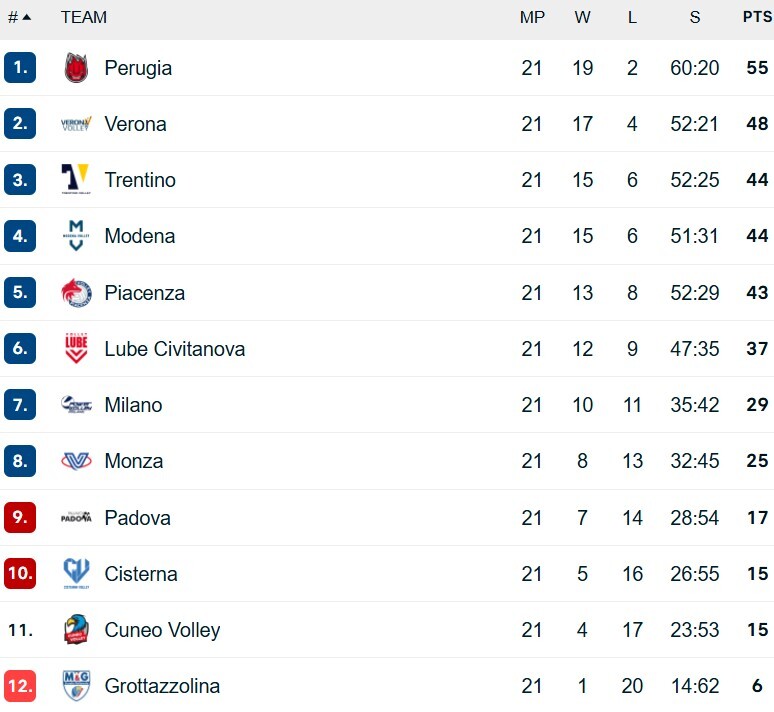This screenshot has height=712, width=774.
Task: Click the Lube Civitanova logo
Action: tap(76, 349)
